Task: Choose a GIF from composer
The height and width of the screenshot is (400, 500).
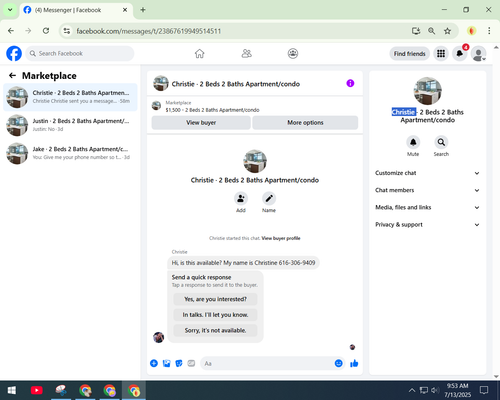Action: (x=191, y=363)
